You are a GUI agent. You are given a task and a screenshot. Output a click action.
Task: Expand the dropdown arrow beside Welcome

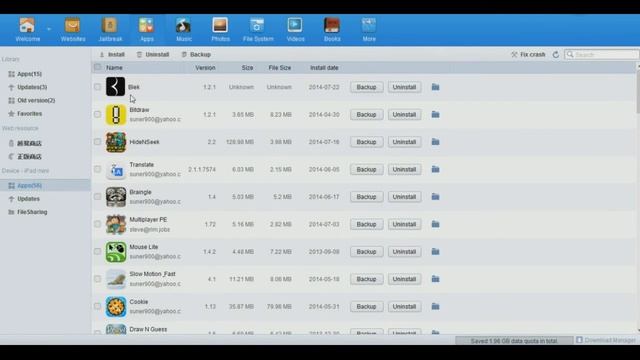click(49, 29)
